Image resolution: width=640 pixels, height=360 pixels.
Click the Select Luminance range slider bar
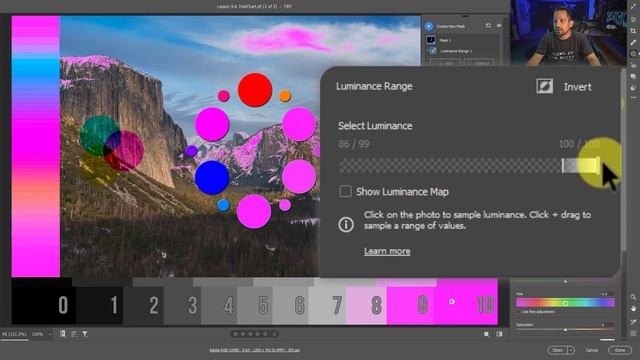469,165
